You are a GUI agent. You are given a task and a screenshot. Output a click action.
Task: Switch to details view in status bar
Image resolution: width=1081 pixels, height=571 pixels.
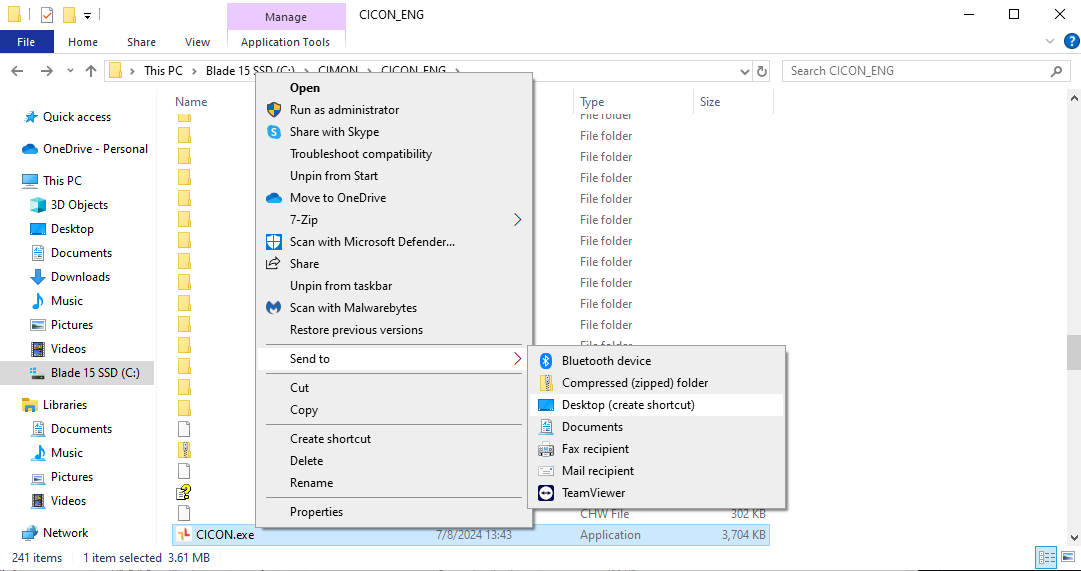click(1046, 558)
